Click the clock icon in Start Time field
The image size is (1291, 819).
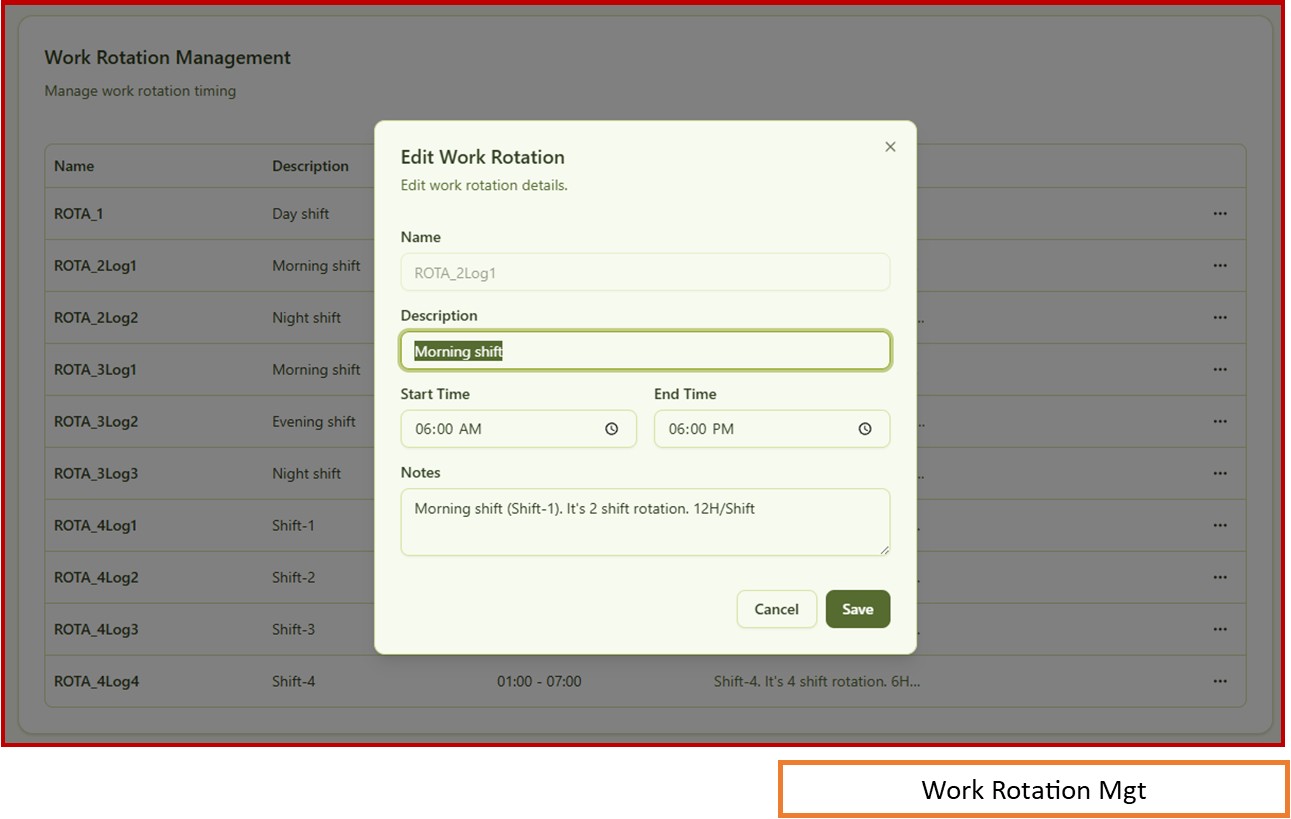[612, 429]
